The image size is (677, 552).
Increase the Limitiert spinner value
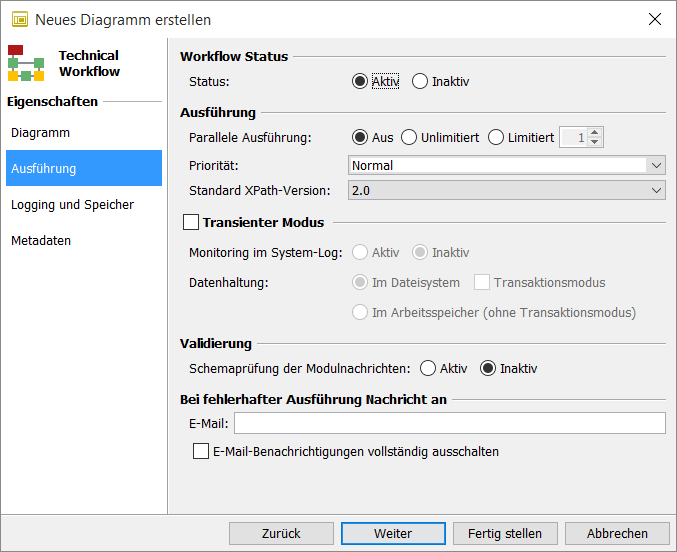click(x=594, y=133)
